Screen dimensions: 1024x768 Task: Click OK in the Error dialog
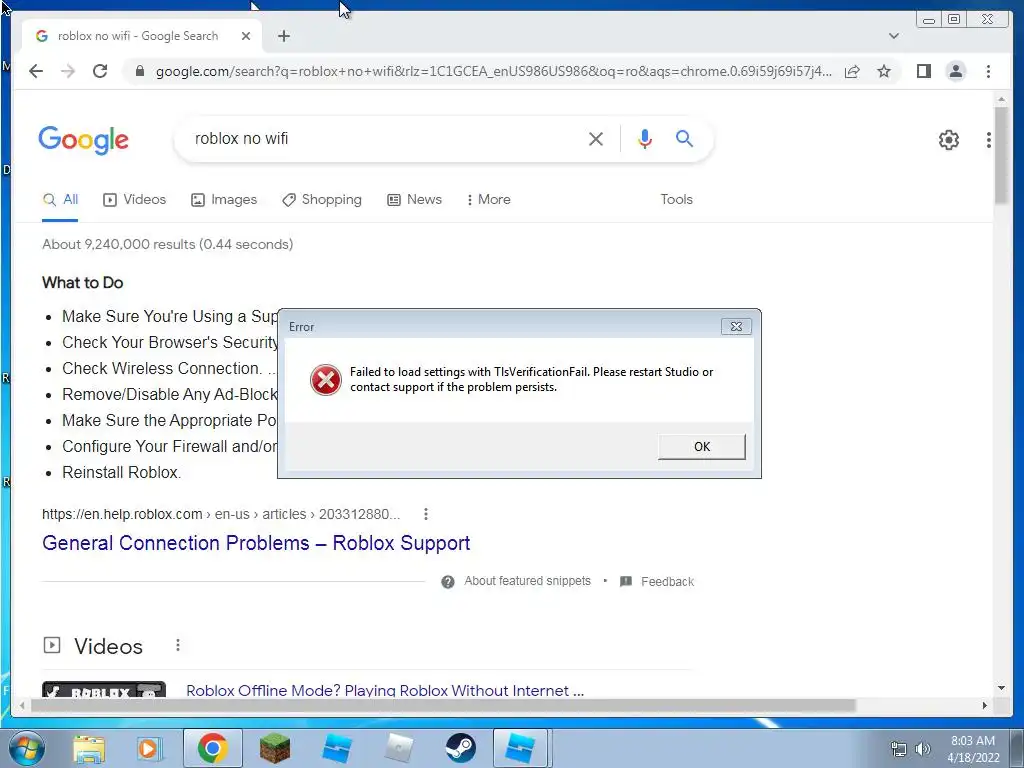pyautogui.click(x=701, y=447)
